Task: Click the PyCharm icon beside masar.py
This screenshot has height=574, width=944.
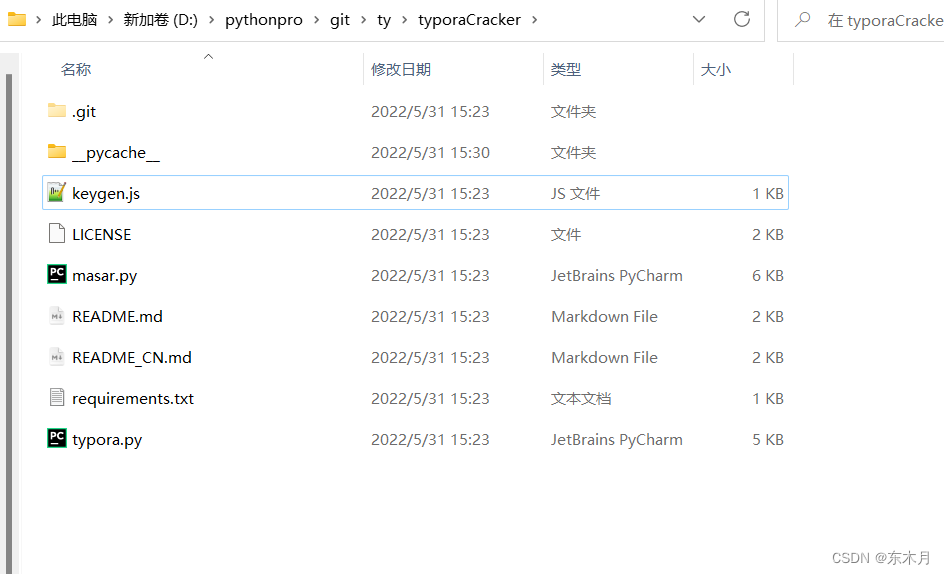Action: point(57,274)
